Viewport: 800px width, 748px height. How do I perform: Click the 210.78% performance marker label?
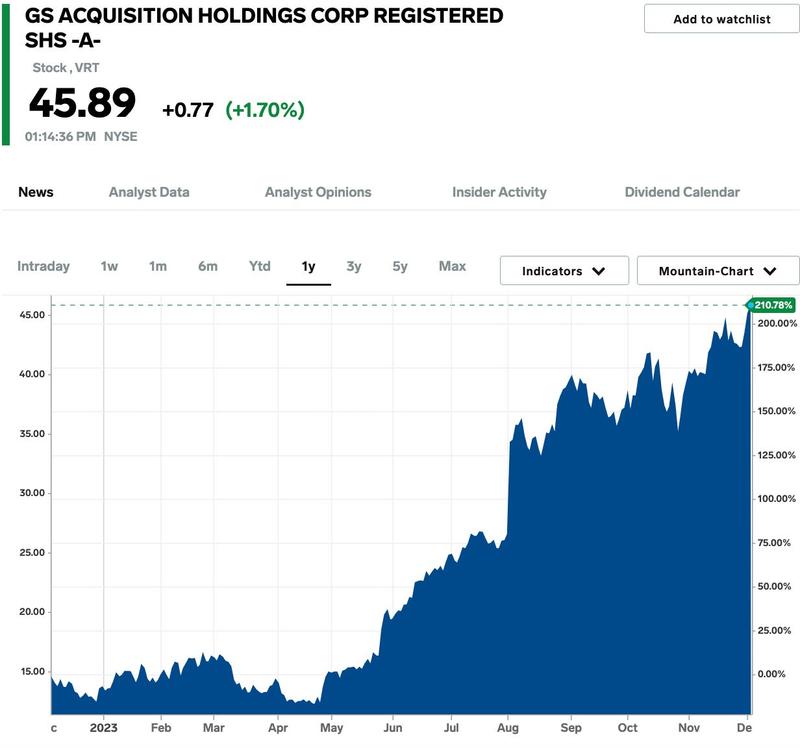pos(772,305)
